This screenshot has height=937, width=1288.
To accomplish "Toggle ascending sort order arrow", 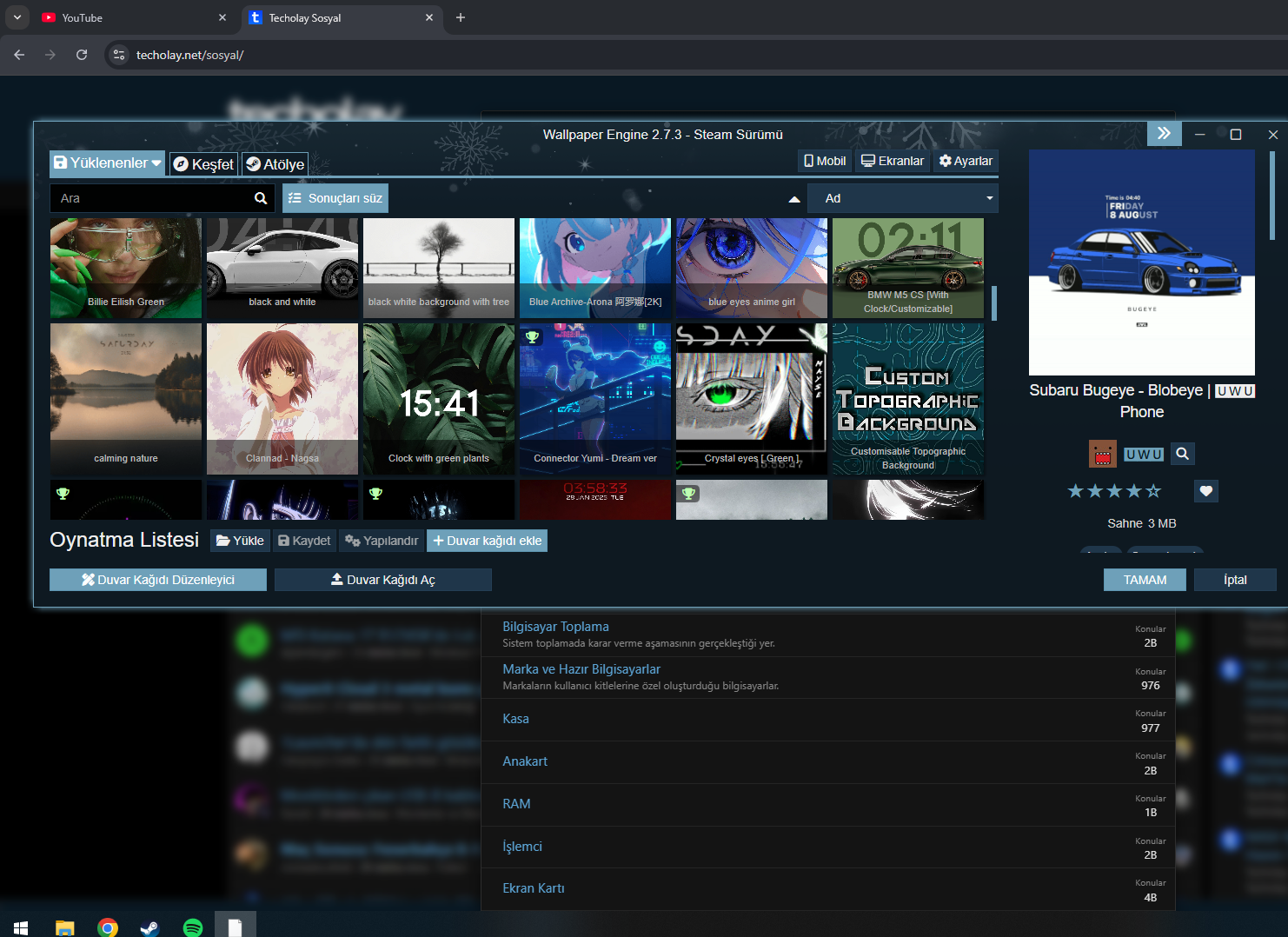I will pos(794,199).
